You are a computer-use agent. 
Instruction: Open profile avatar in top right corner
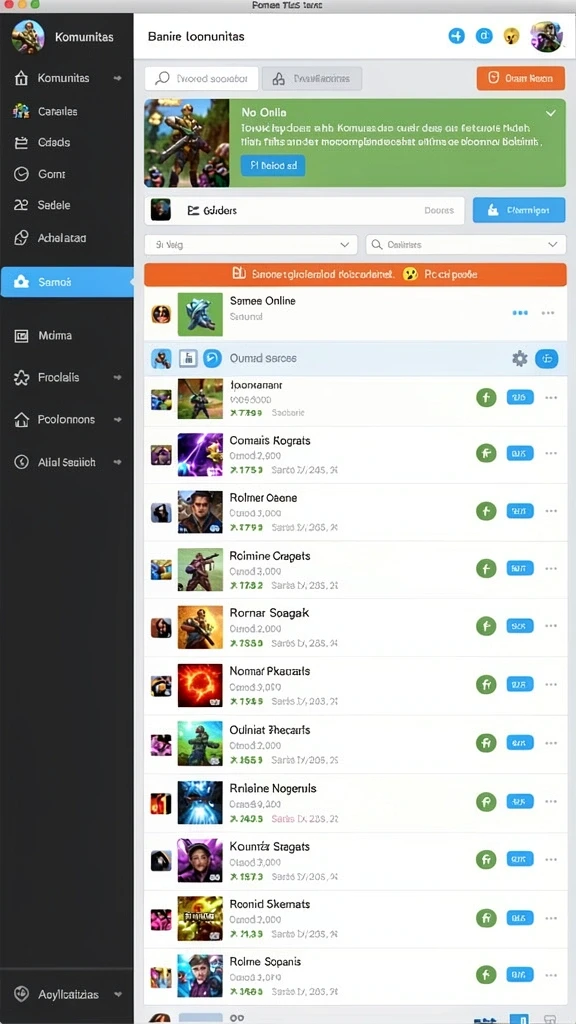(x=546, y=36)
